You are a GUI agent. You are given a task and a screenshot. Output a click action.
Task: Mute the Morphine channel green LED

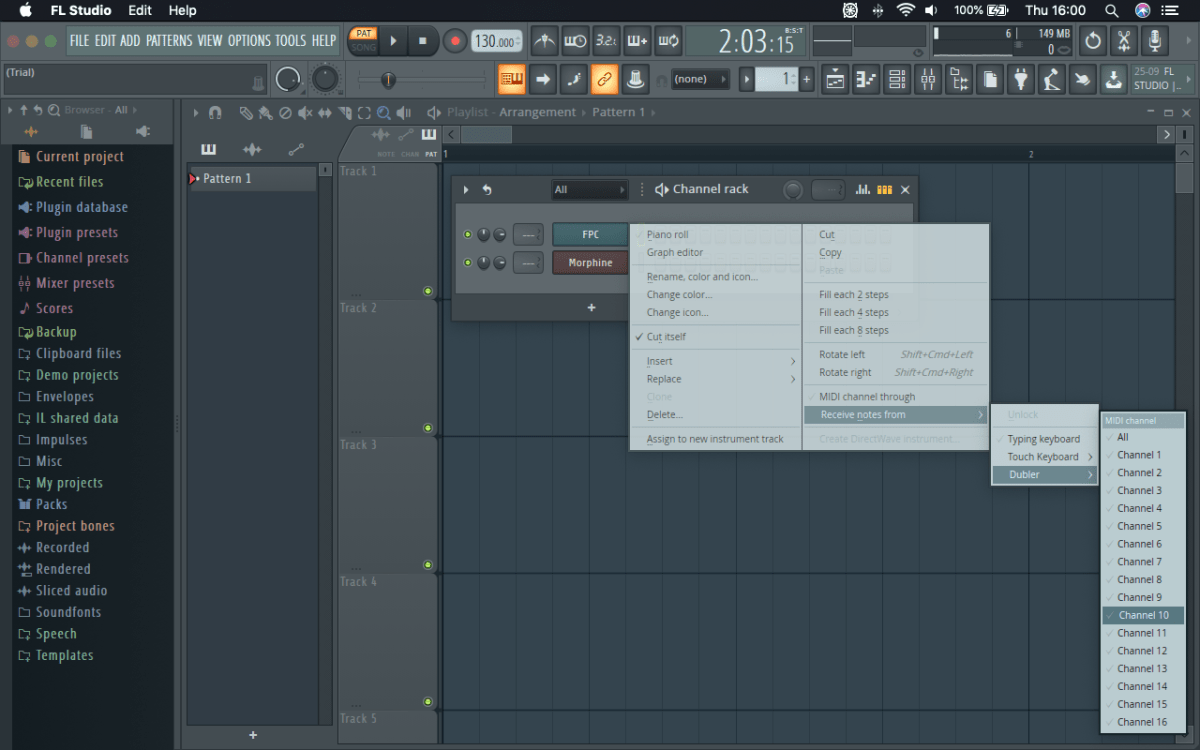[467, 263]
